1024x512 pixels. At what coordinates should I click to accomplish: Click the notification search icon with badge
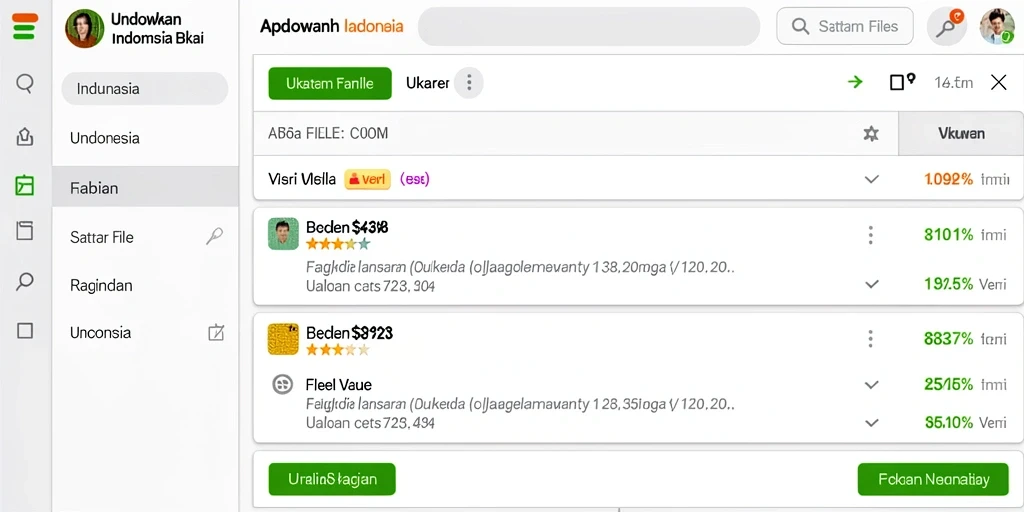coord(946,27)
